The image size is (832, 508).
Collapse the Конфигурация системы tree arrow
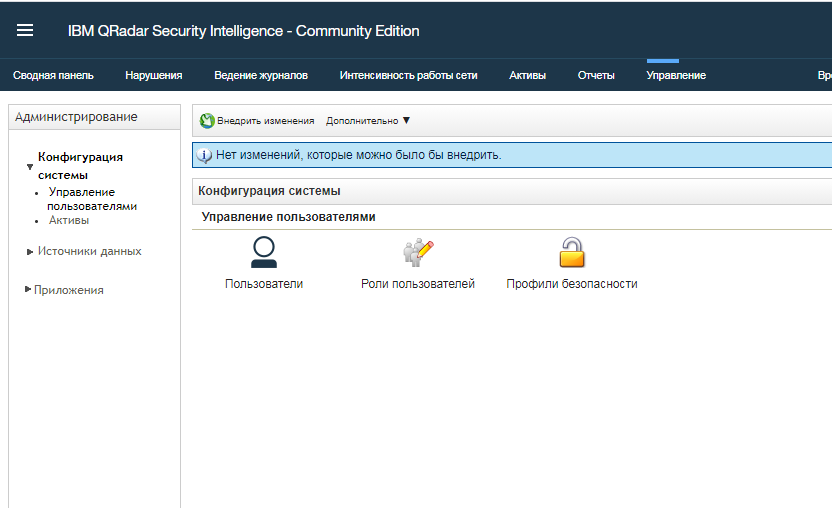pos(30,167)
